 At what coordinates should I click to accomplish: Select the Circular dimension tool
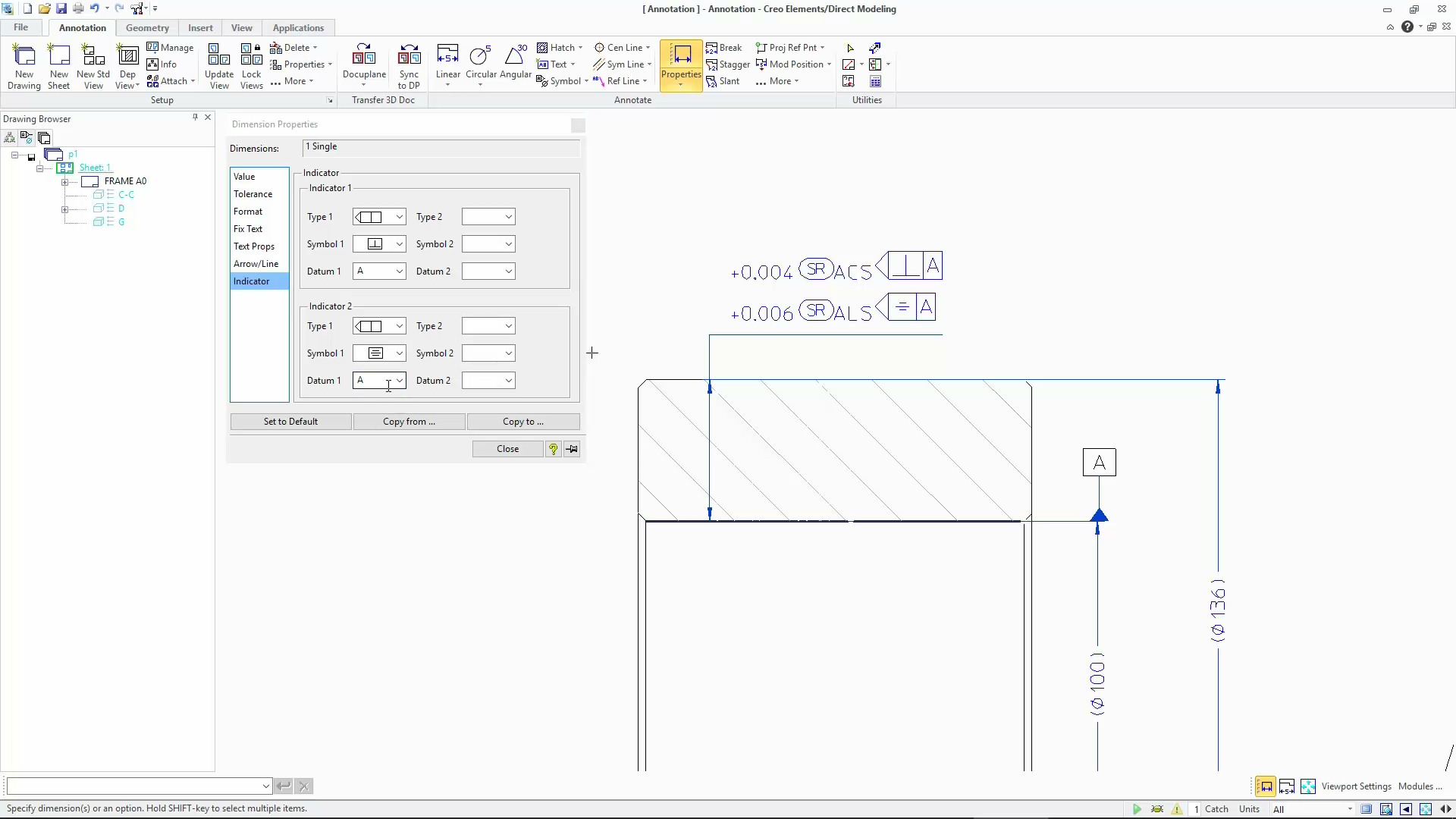[x=481, y=62]
